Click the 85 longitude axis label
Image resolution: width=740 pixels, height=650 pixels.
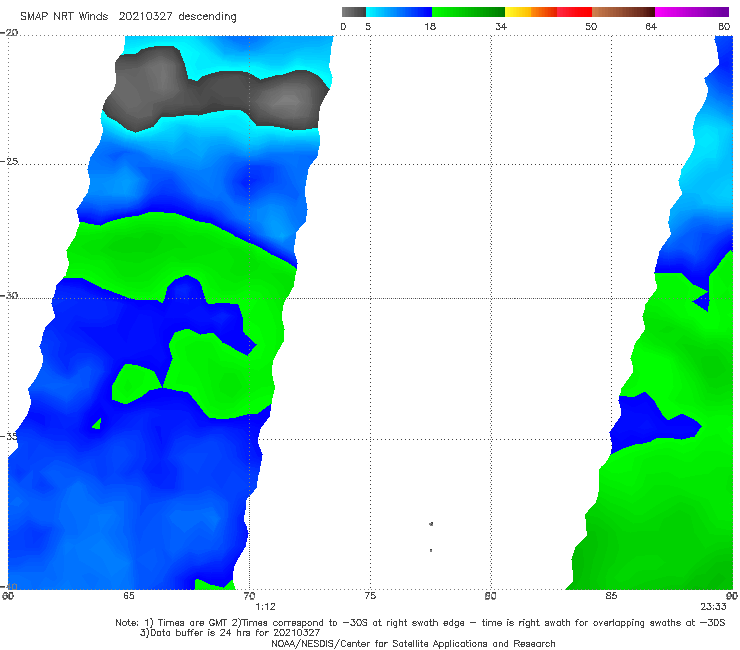611,596
